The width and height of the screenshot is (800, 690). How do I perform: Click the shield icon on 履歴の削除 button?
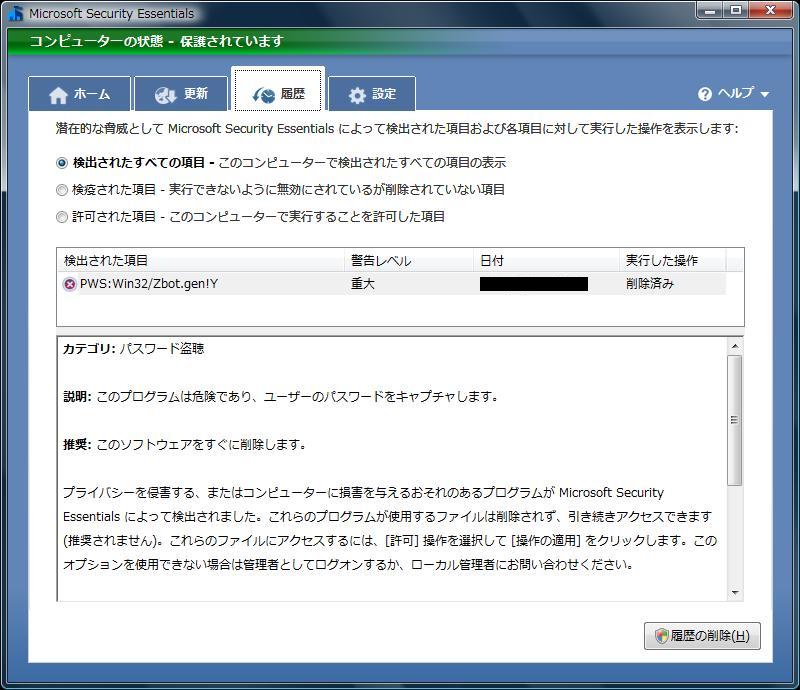(661, 635)
